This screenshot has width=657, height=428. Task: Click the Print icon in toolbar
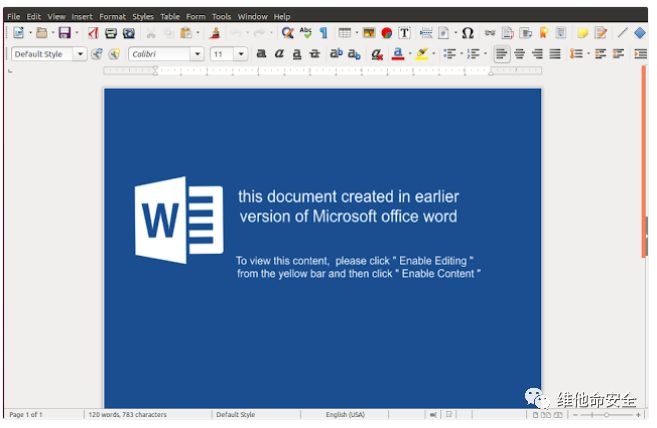(x=111, y=33)
